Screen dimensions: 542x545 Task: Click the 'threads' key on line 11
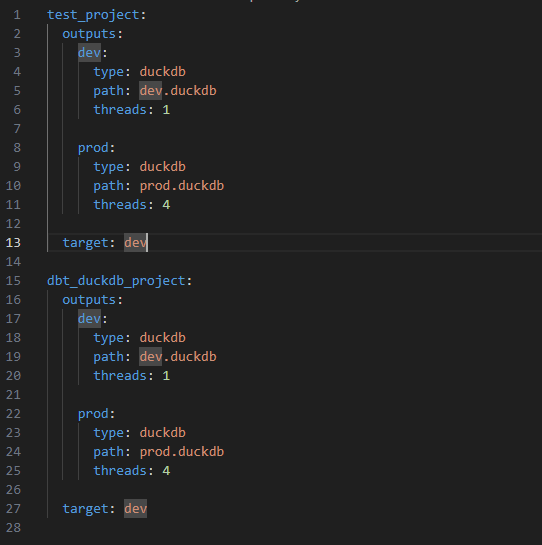[x=120, y=205]
